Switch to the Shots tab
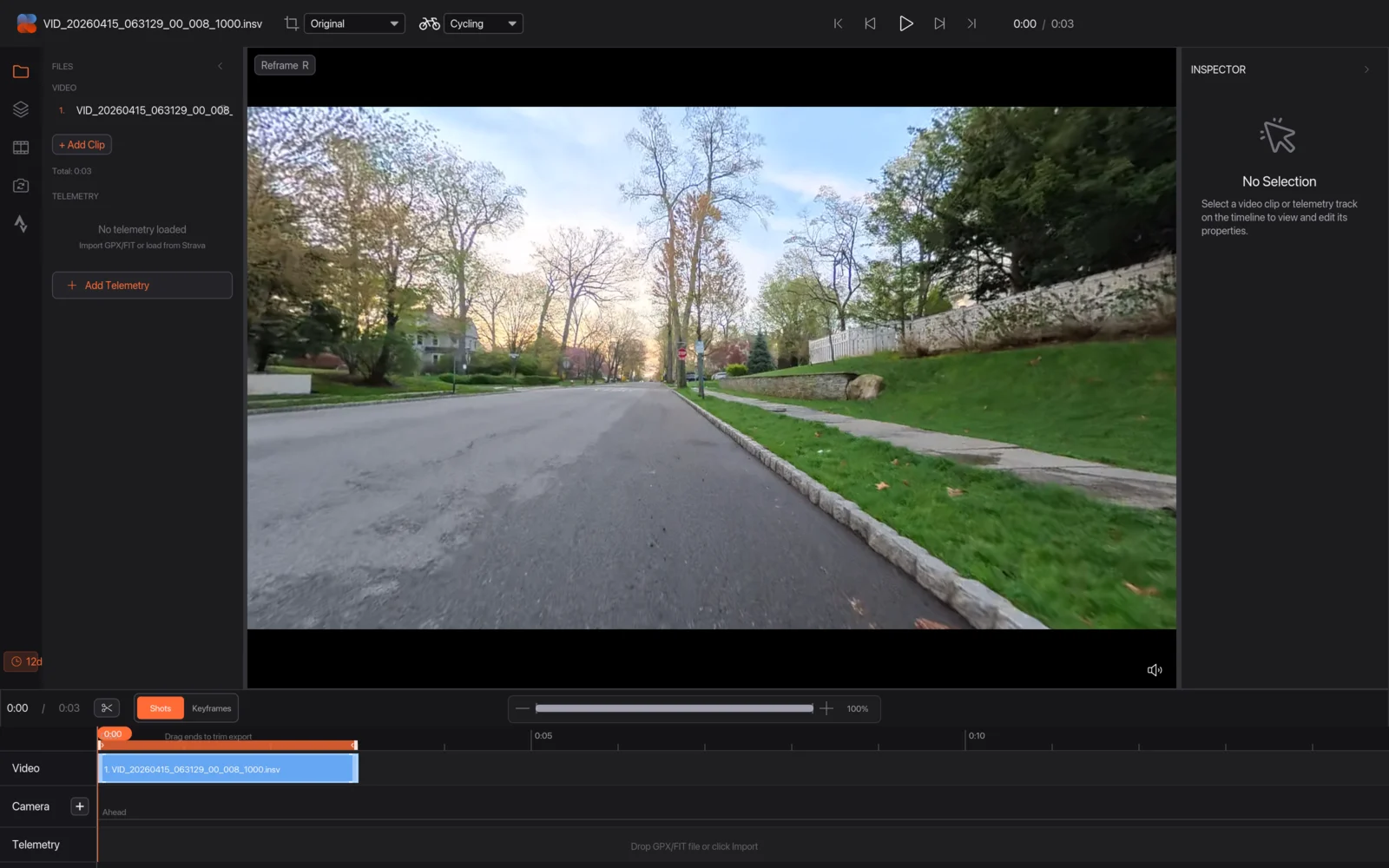Image resolution: width=1389 pixels, height=868 pixels. click(161, 708)
